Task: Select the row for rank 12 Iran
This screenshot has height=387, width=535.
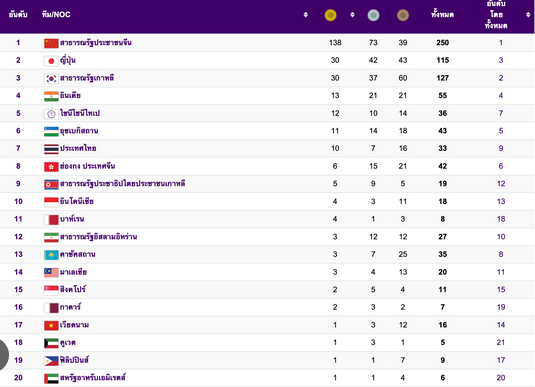Action: (267, 237)
